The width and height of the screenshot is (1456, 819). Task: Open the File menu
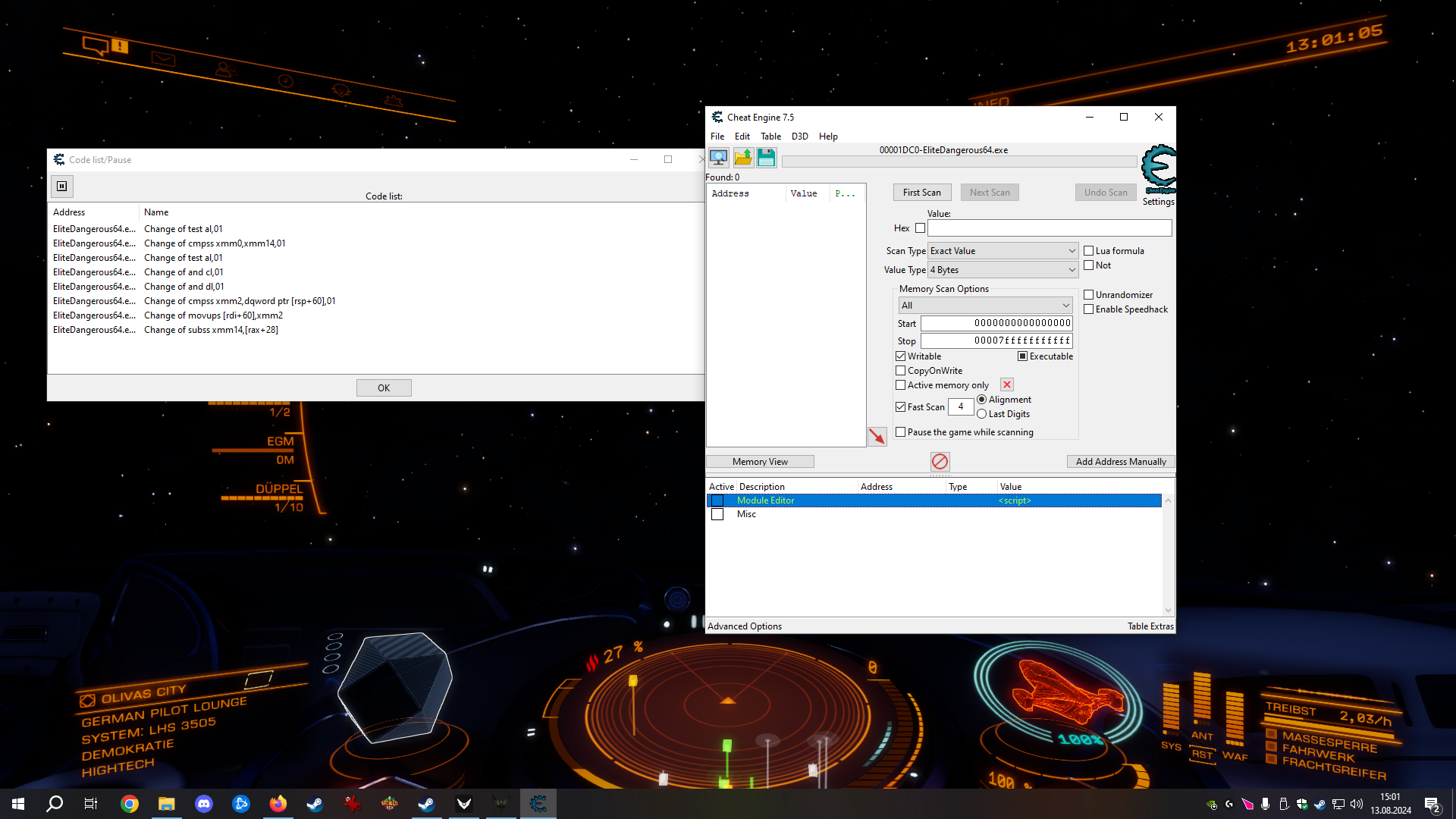click(x=717, y=136)
